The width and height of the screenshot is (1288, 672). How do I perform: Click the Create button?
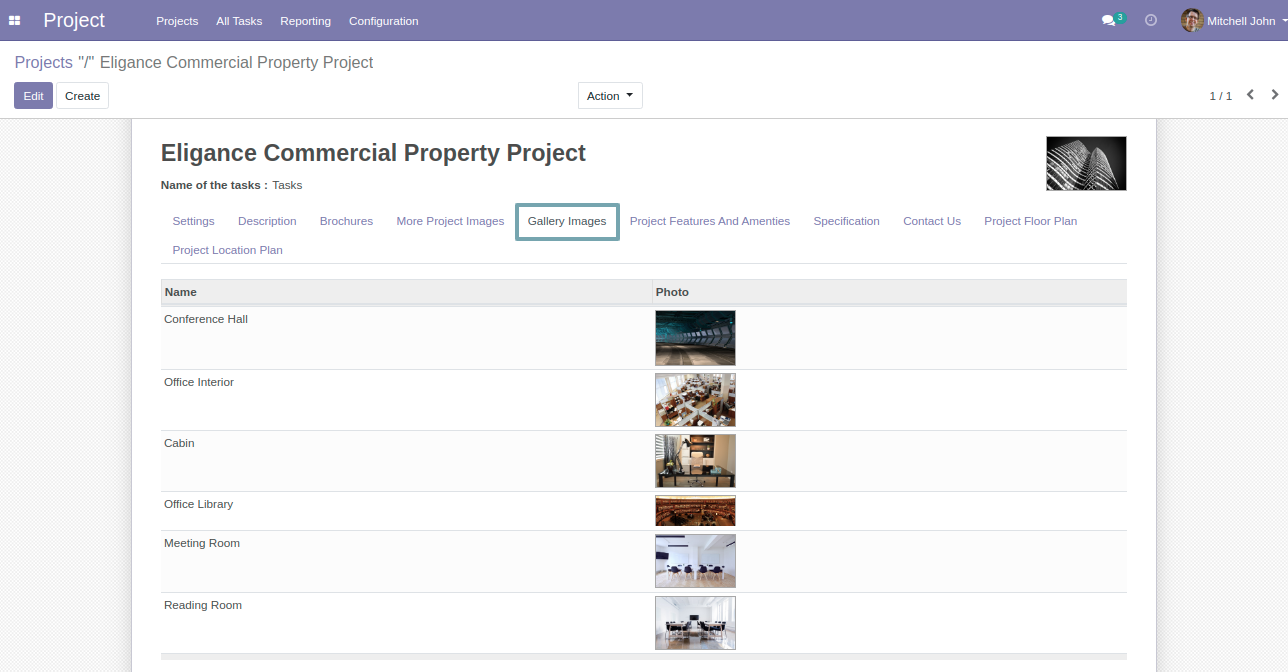click(x=82, y=96)
